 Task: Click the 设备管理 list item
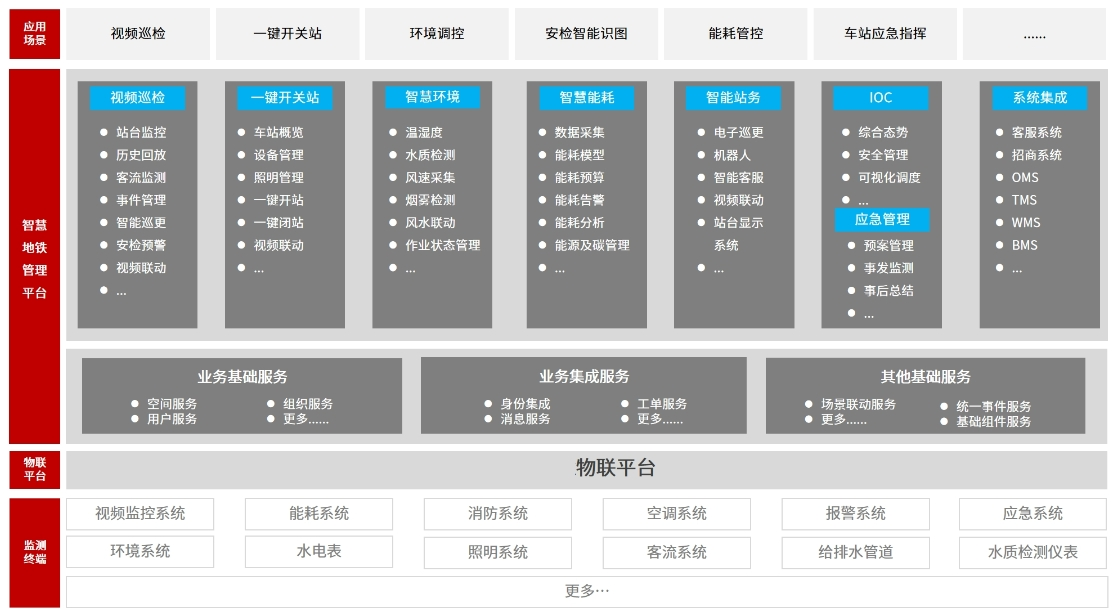pyautogui.click(x=278, y=155)
